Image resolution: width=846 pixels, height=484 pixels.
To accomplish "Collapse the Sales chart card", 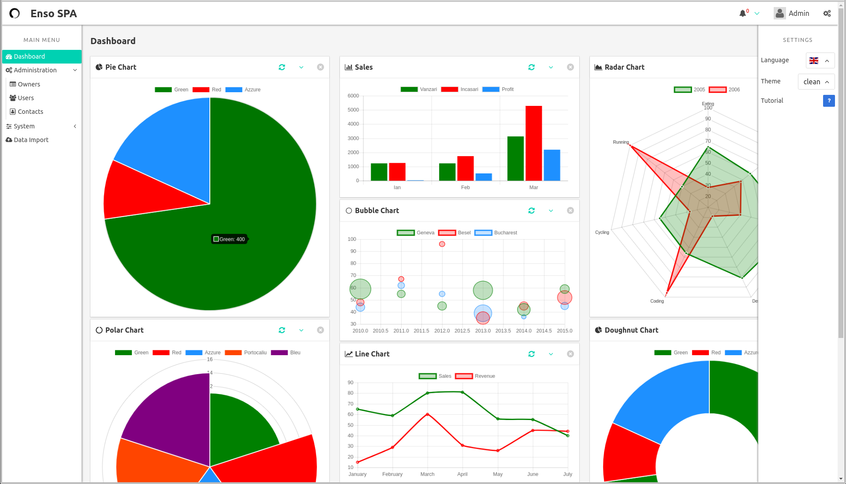I will (551, 67).
